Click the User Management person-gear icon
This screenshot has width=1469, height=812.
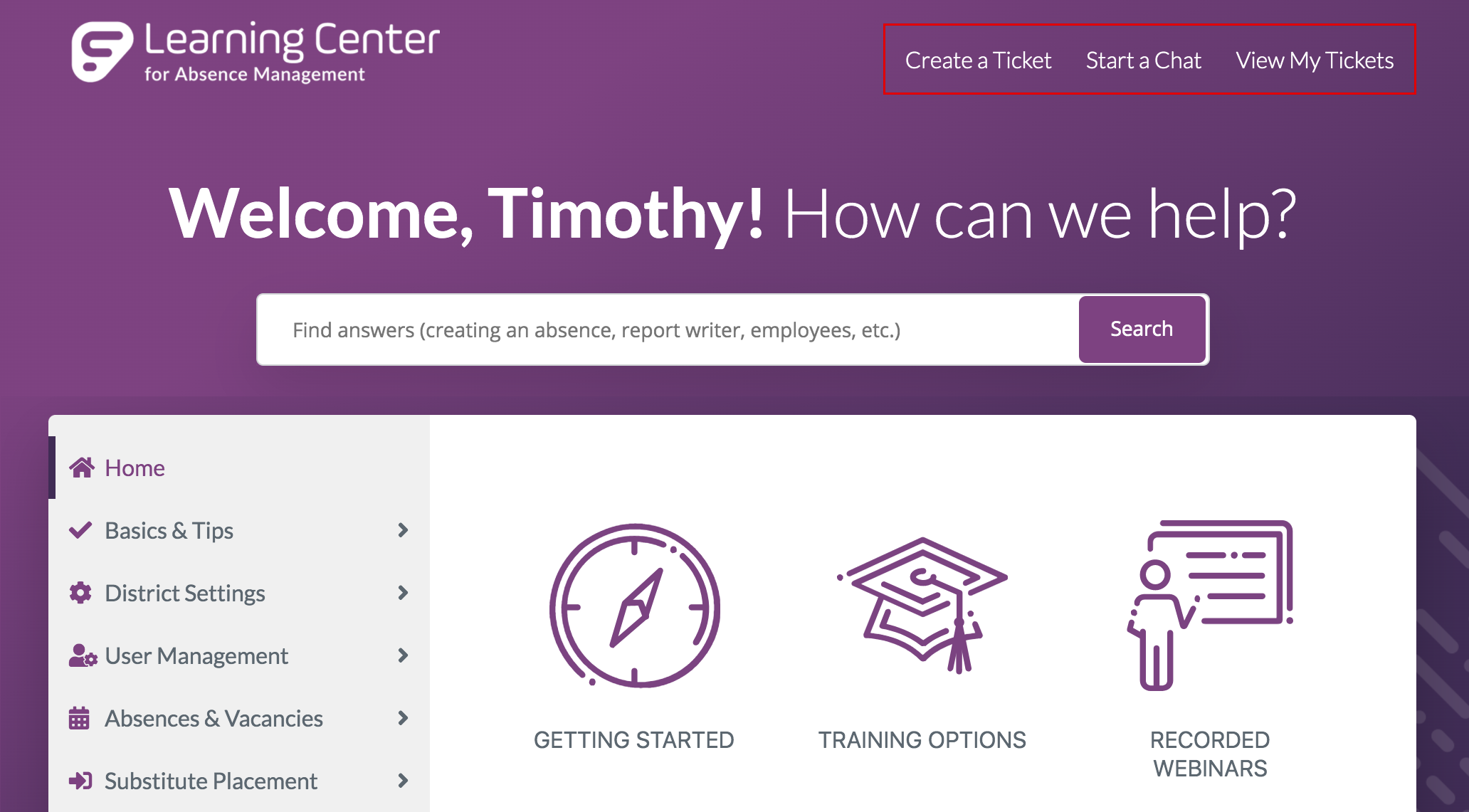[83, 655]
